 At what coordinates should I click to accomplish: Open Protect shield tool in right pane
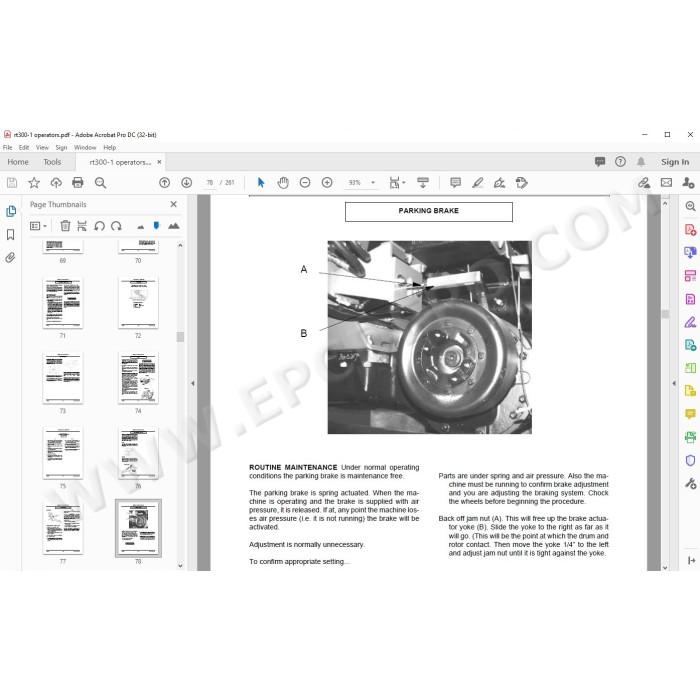click(690, 460)
